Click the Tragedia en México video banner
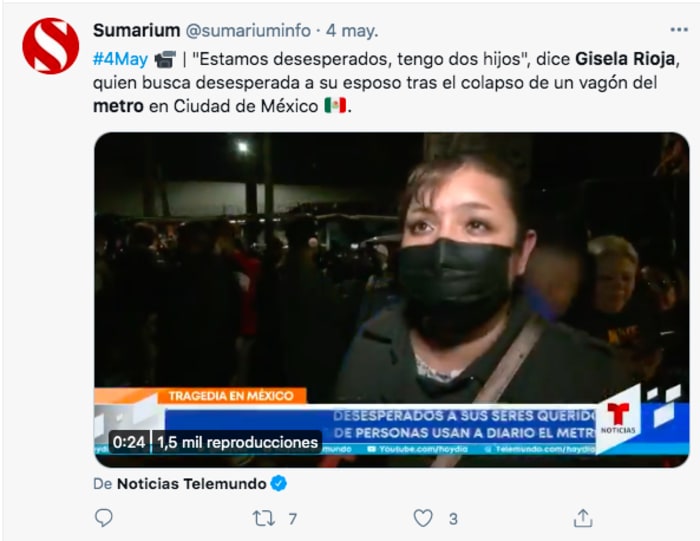This screenshot has width=700, height=541. [231, 395]
